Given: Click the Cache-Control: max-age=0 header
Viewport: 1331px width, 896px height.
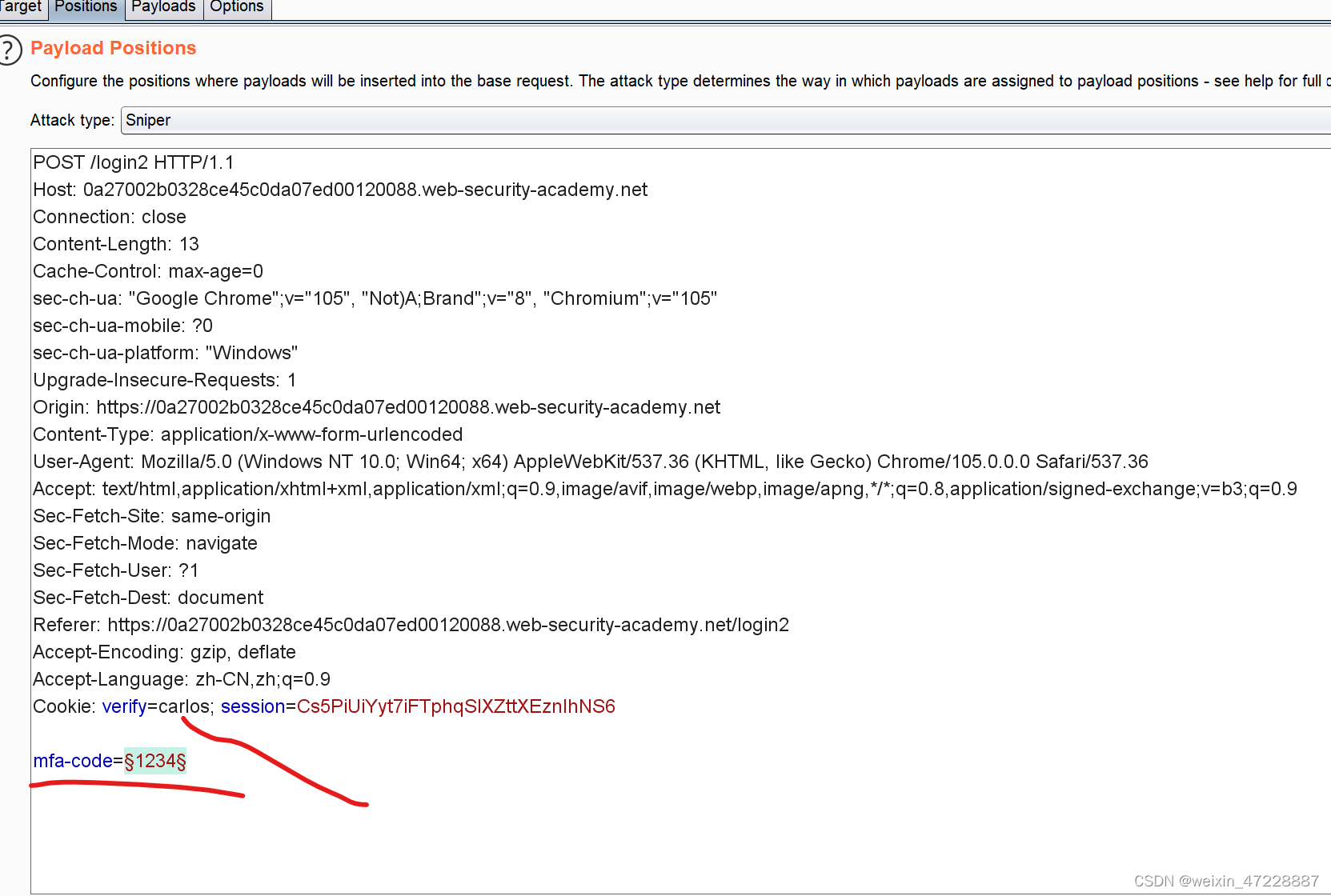Looking at the screenshot, I should coord(148,271).
